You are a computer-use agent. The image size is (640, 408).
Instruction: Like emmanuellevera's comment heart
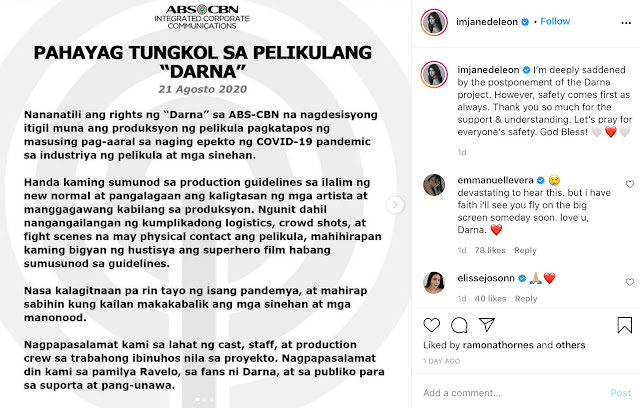pos(630,184)
